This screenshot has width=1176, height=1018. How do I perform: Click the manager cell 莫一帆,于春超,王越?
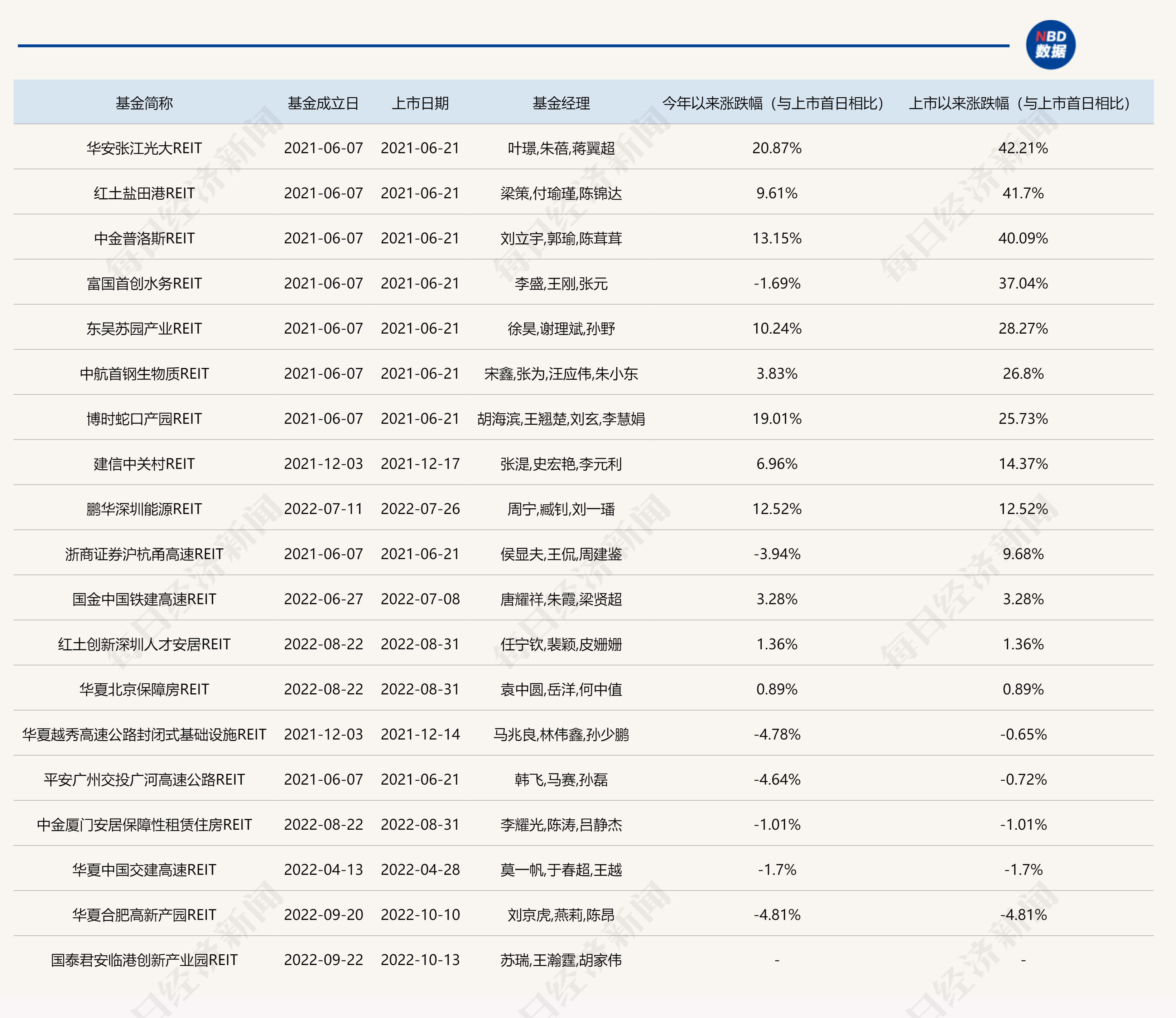point(561,870)
